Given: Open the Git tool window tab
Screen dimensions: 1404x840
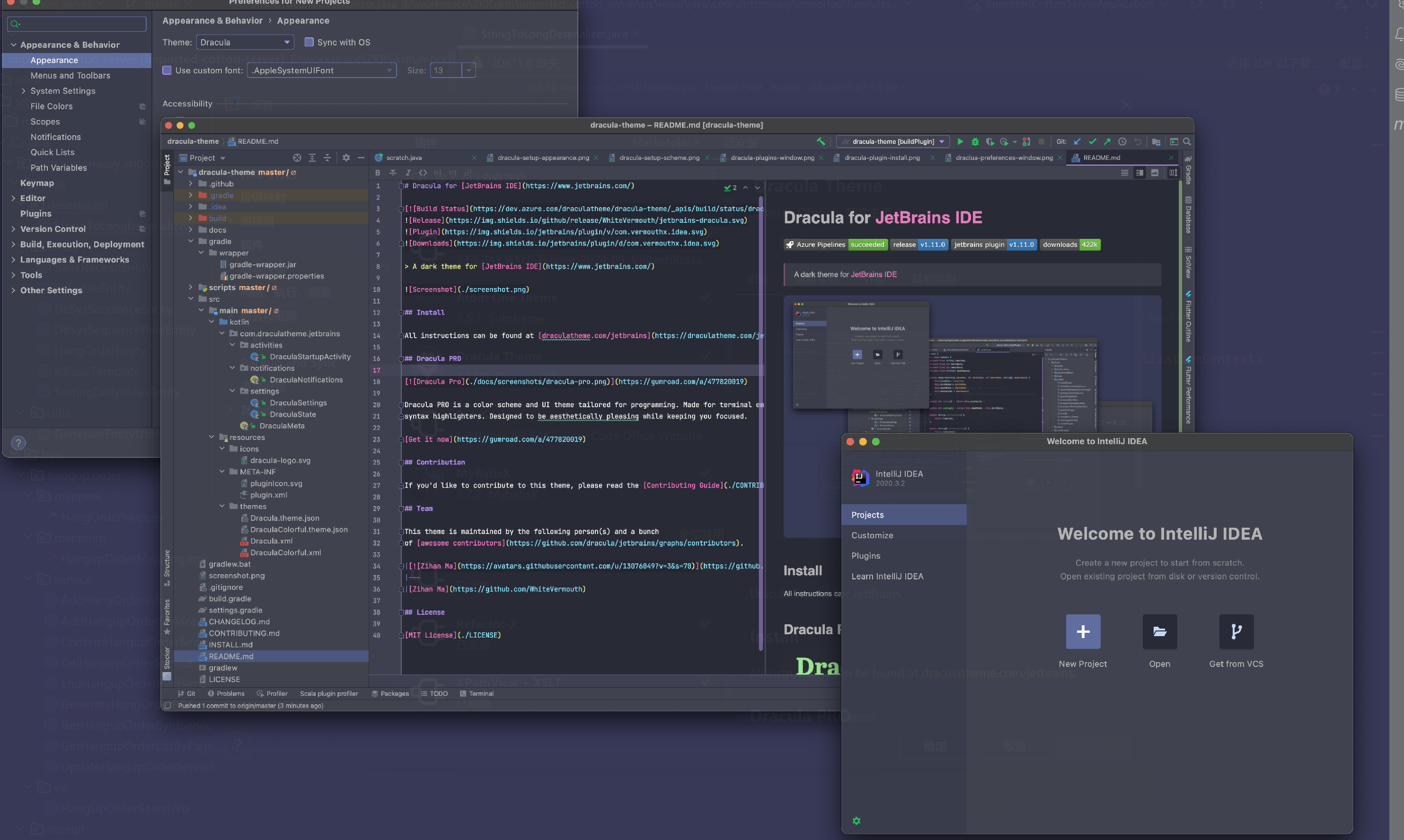Looking at the screenshot, I should pyautogui.click(x=186, y=693).
